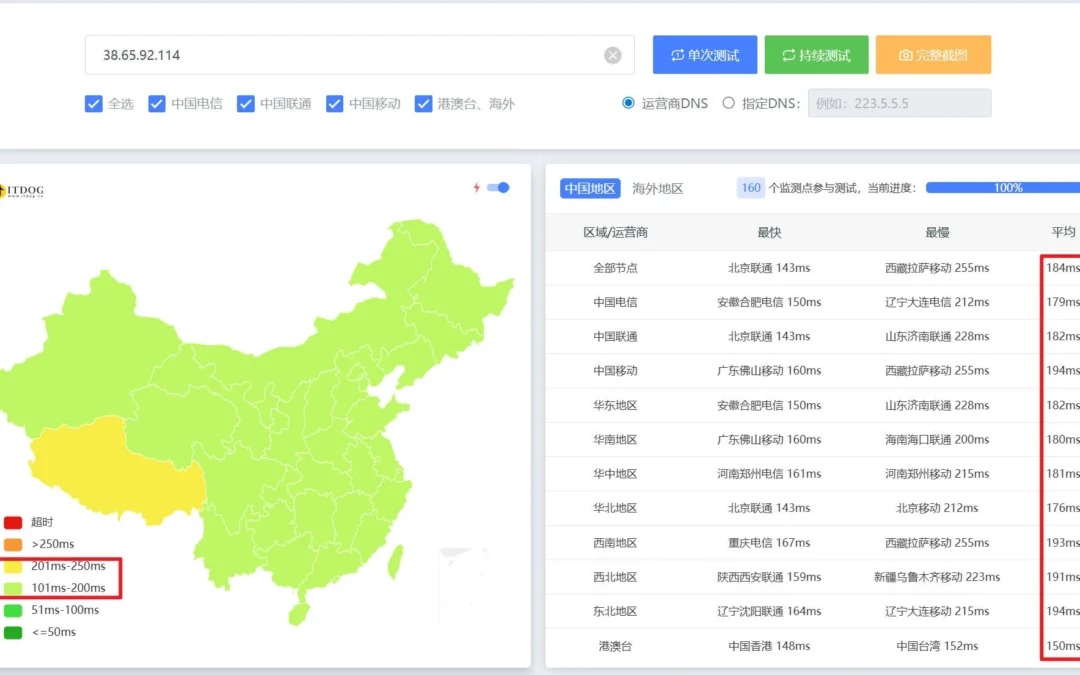Click 河南郑州移动 215ms cell
The height and width of the screenshot is (675, 1080).
coord(937,474)
